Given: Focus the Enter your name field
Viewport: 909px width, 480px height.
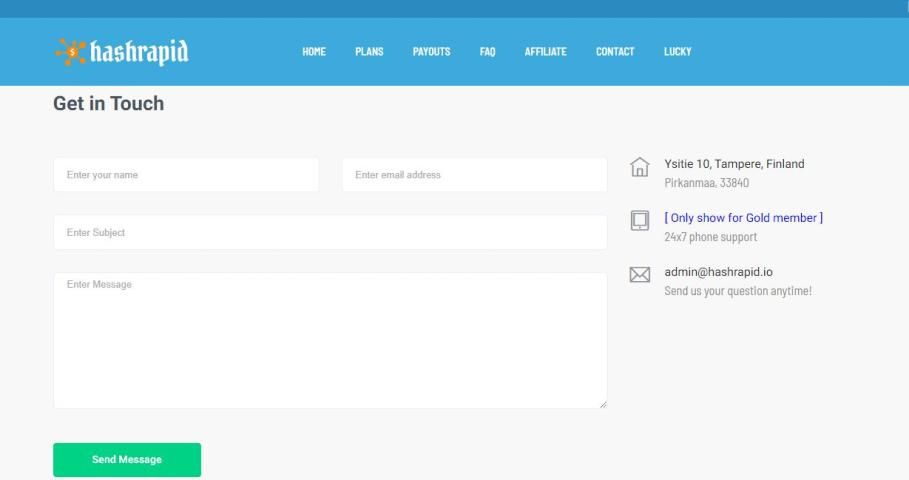Looking at the screenshot, I should 186,175.
